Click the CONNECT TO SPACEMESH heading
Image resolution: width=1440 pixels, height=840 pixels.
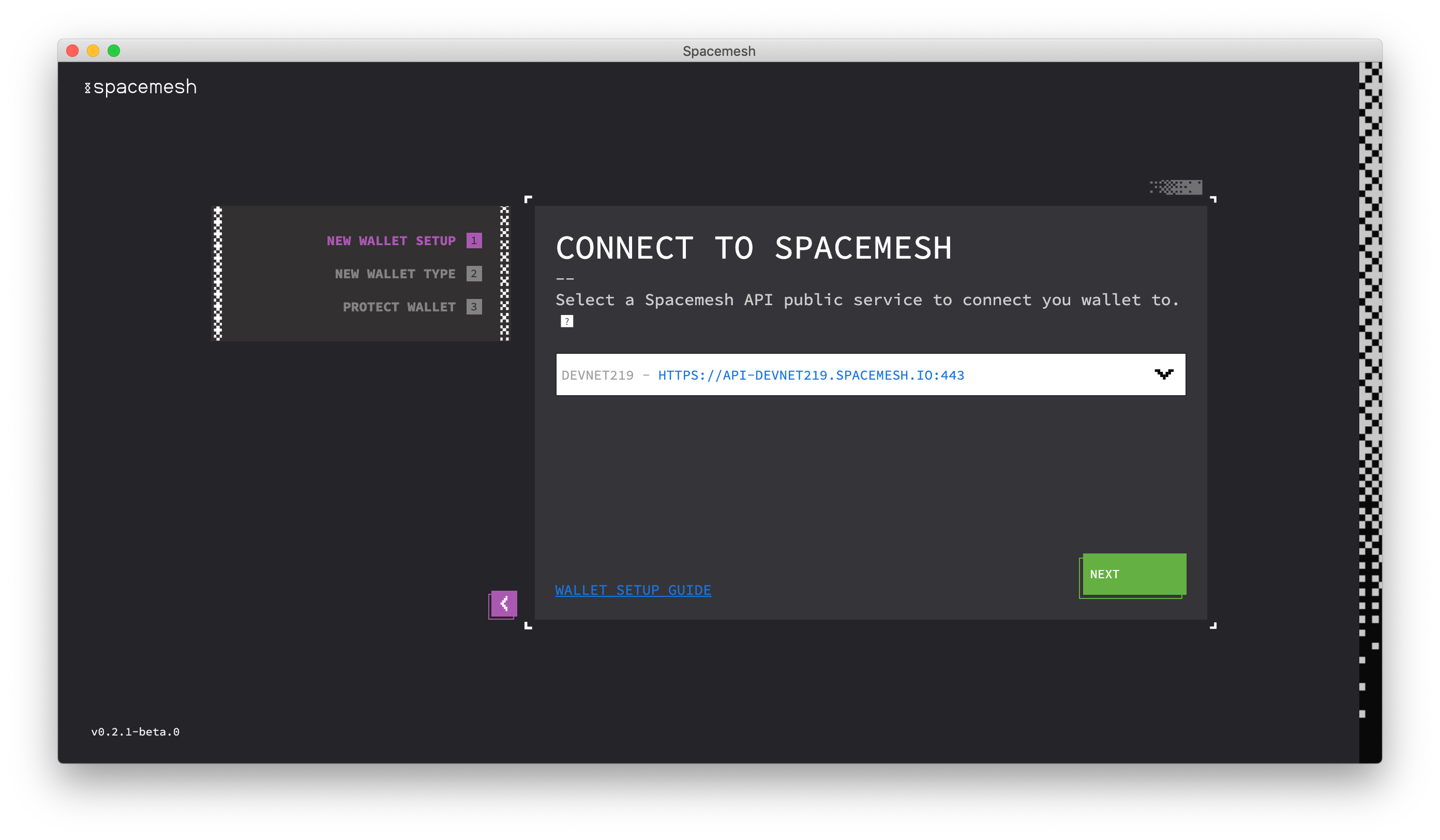coord(754,248)
